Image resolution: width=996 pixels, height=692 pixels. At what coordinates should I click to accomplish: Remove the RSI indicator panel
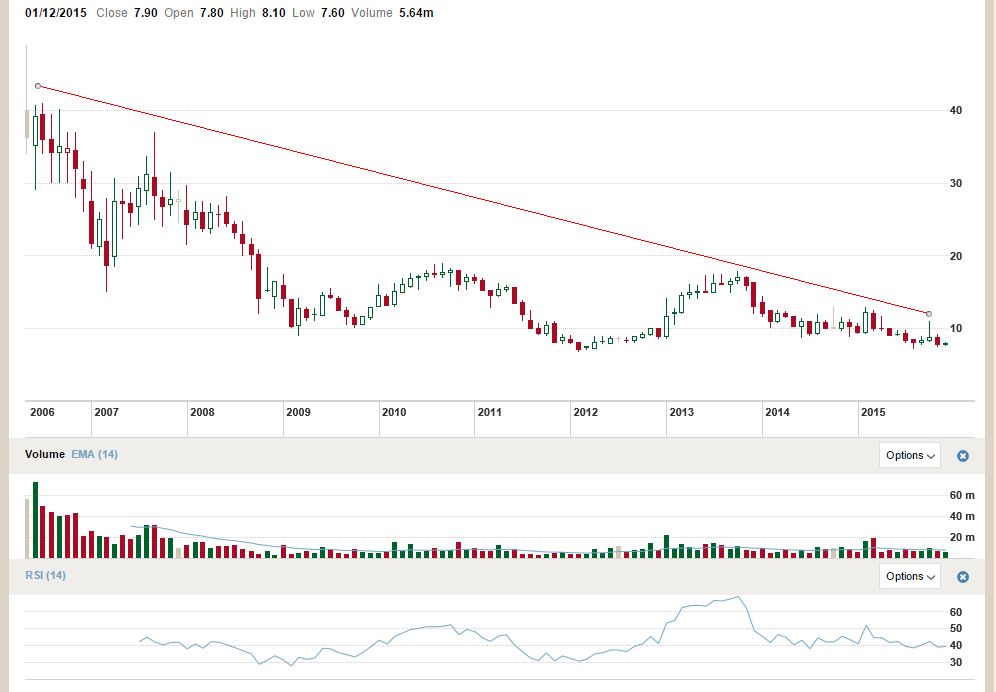point(963,577)
